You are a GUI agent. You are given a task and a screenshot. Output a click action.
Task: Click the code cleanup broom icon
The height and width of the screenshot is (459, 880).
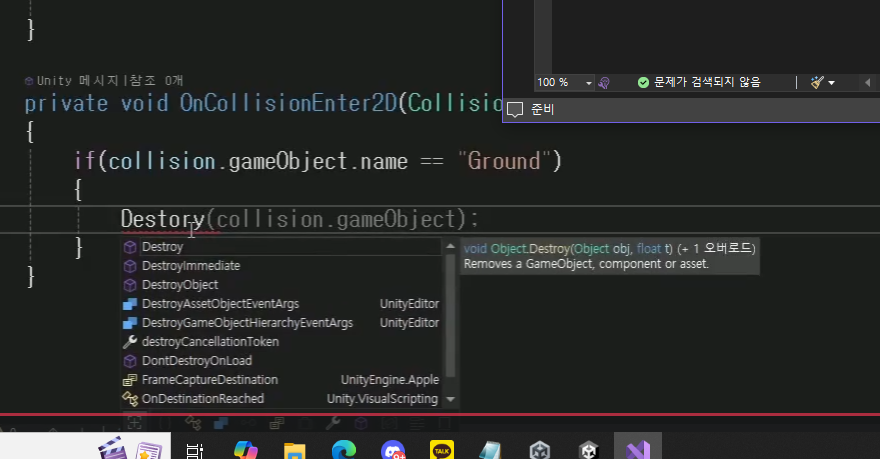click(x=817, y=82)
